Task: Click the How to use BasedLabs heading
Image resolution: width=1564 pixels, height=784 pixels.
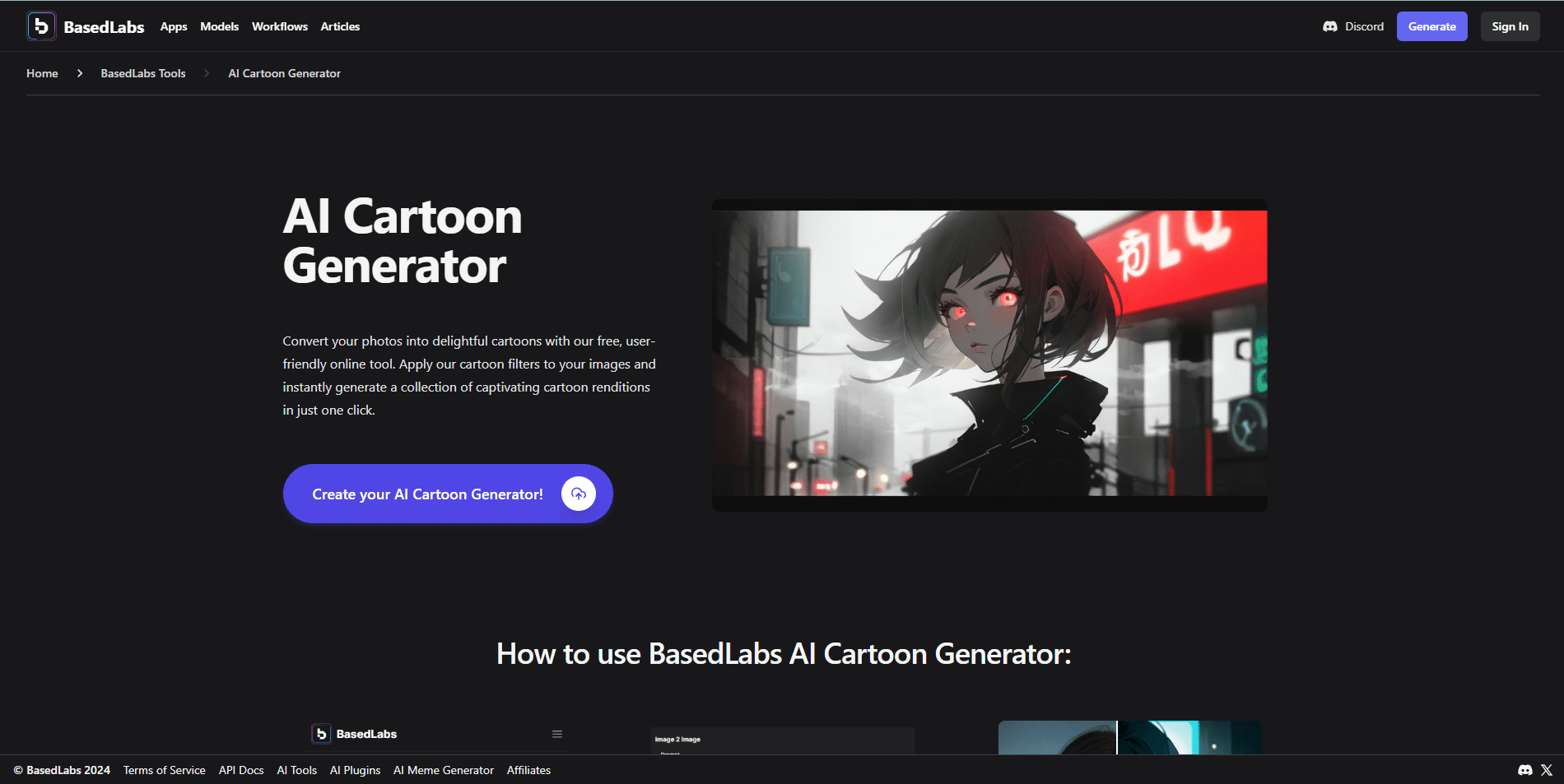Action: (x=784, y=654)
